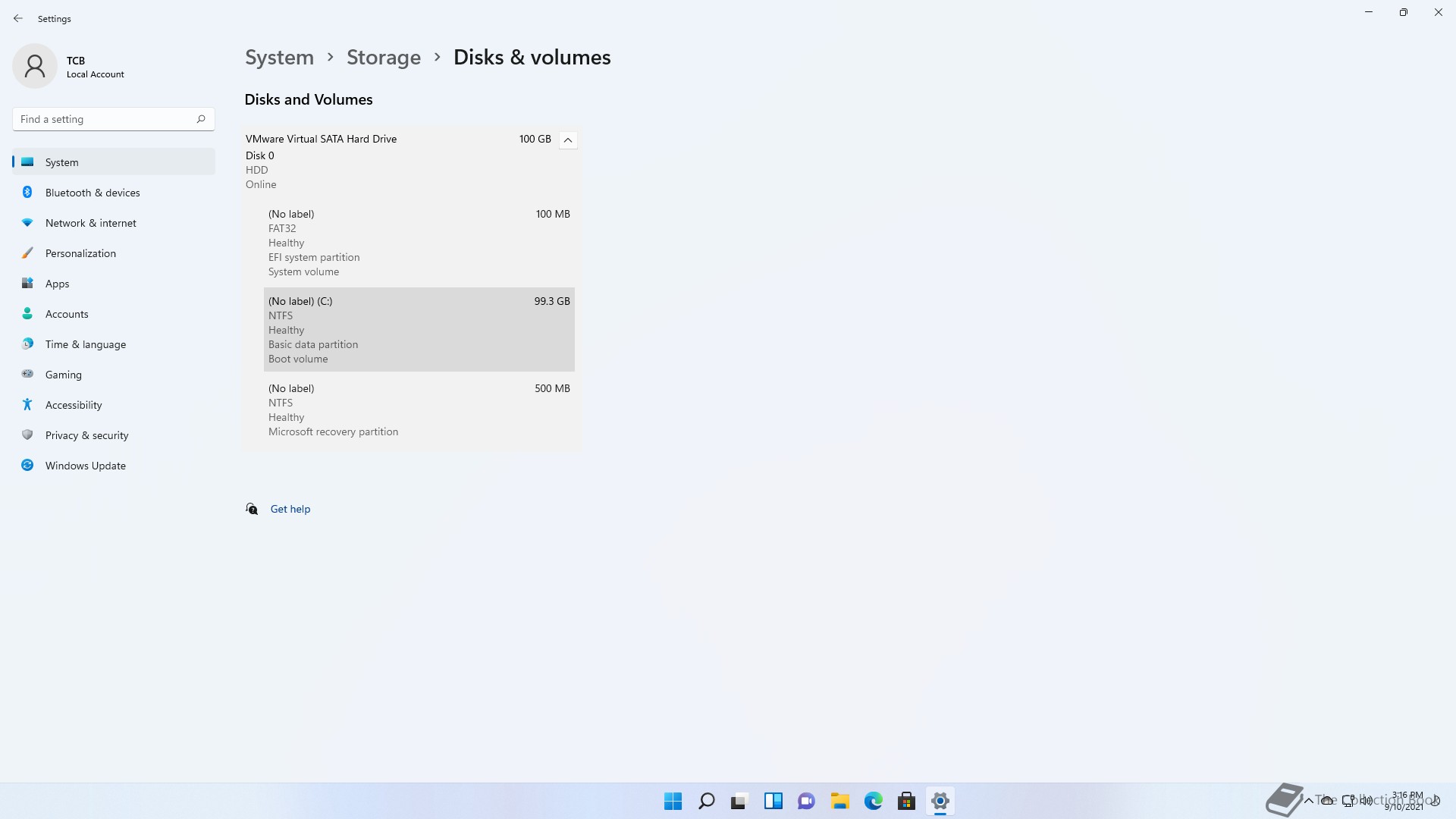The image size is (1456, 819).
Task: Minimize the Settings window
Action: click(1369, 12)
